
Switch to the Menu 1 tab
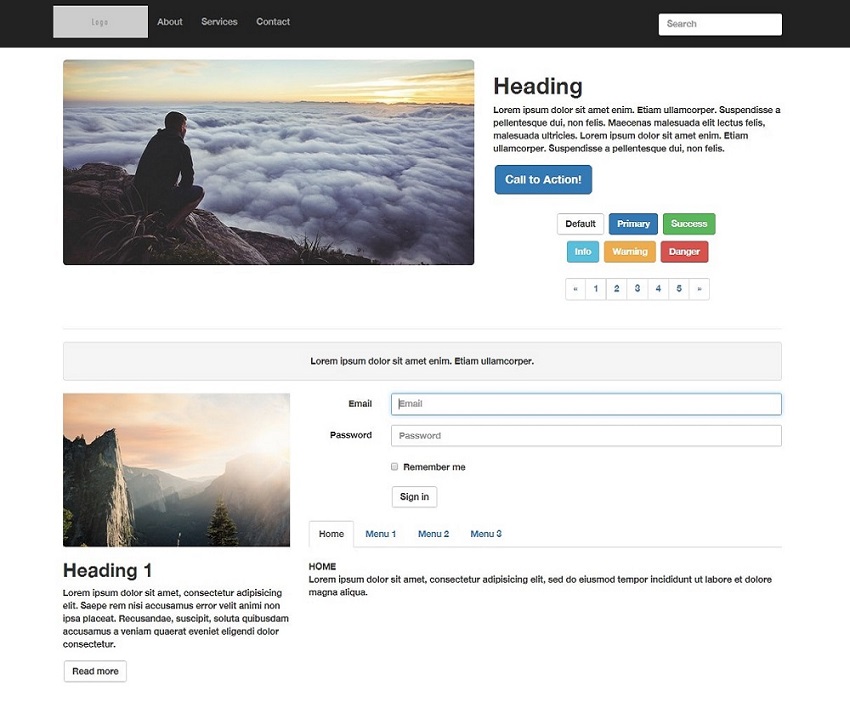[x=380, y=534]
